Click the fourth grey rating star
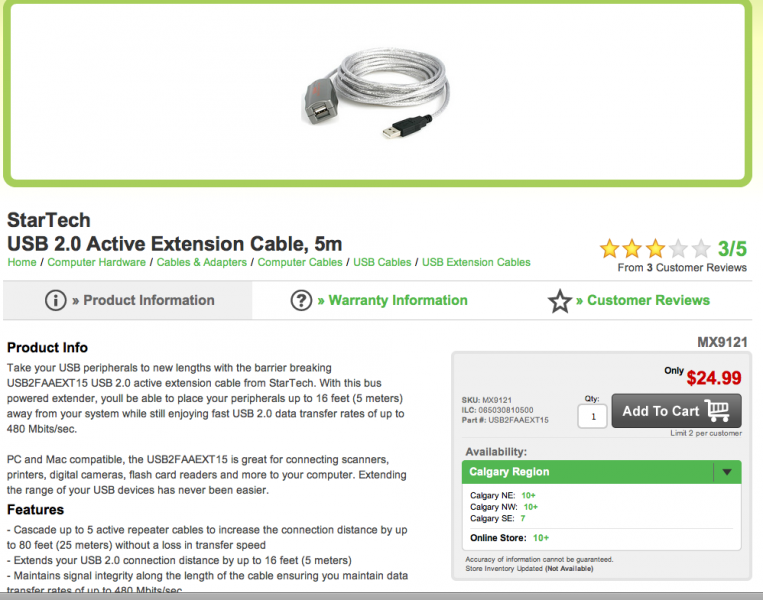 coord(678,249)
